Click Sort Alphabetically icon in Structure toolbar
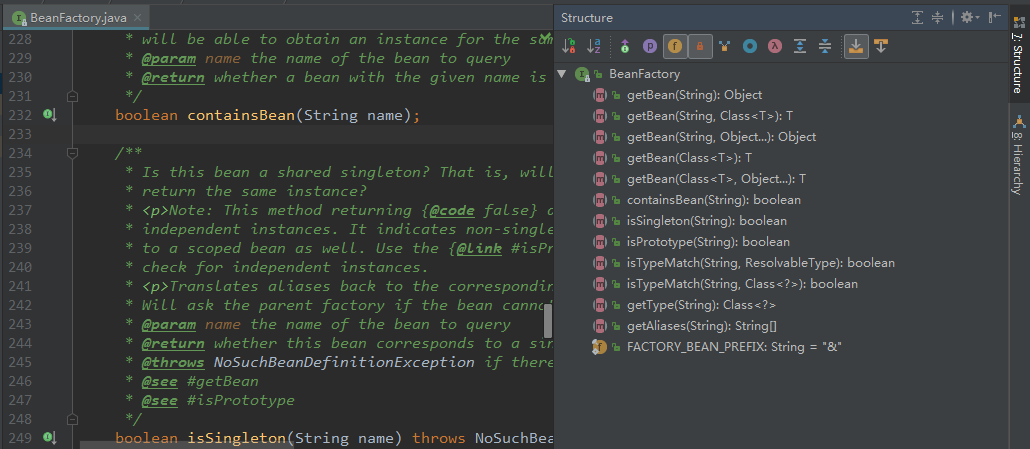 click(x=594, y=46)
